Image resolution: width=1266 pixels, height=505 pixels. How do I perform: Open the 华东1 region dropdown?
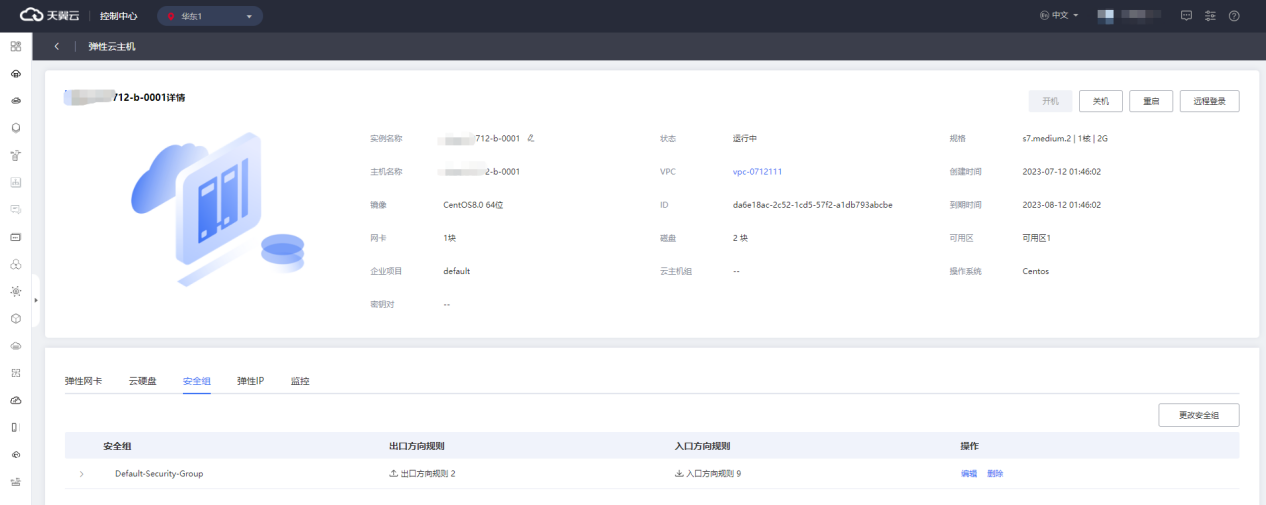[x=209, y=16]
